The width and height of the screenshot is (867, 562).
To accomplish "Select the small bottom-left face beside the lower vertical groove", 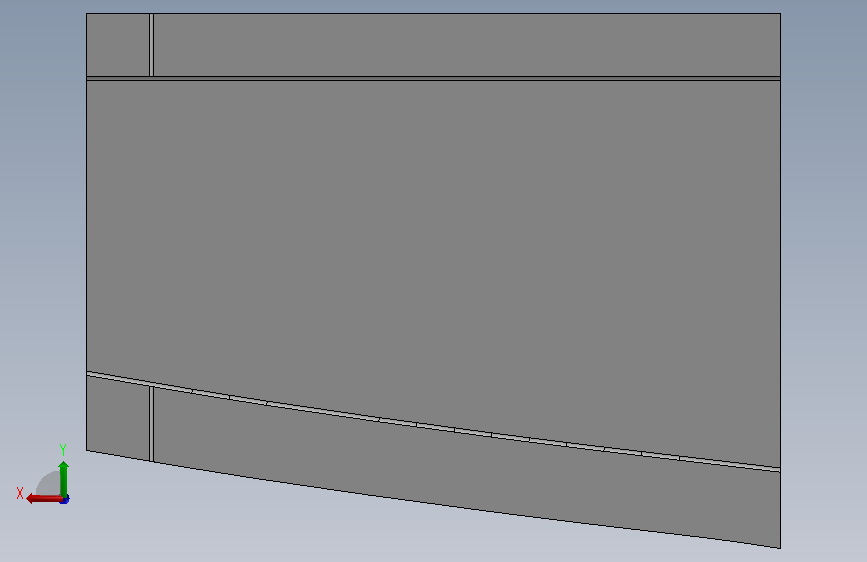I will click(x=118, y=418).
